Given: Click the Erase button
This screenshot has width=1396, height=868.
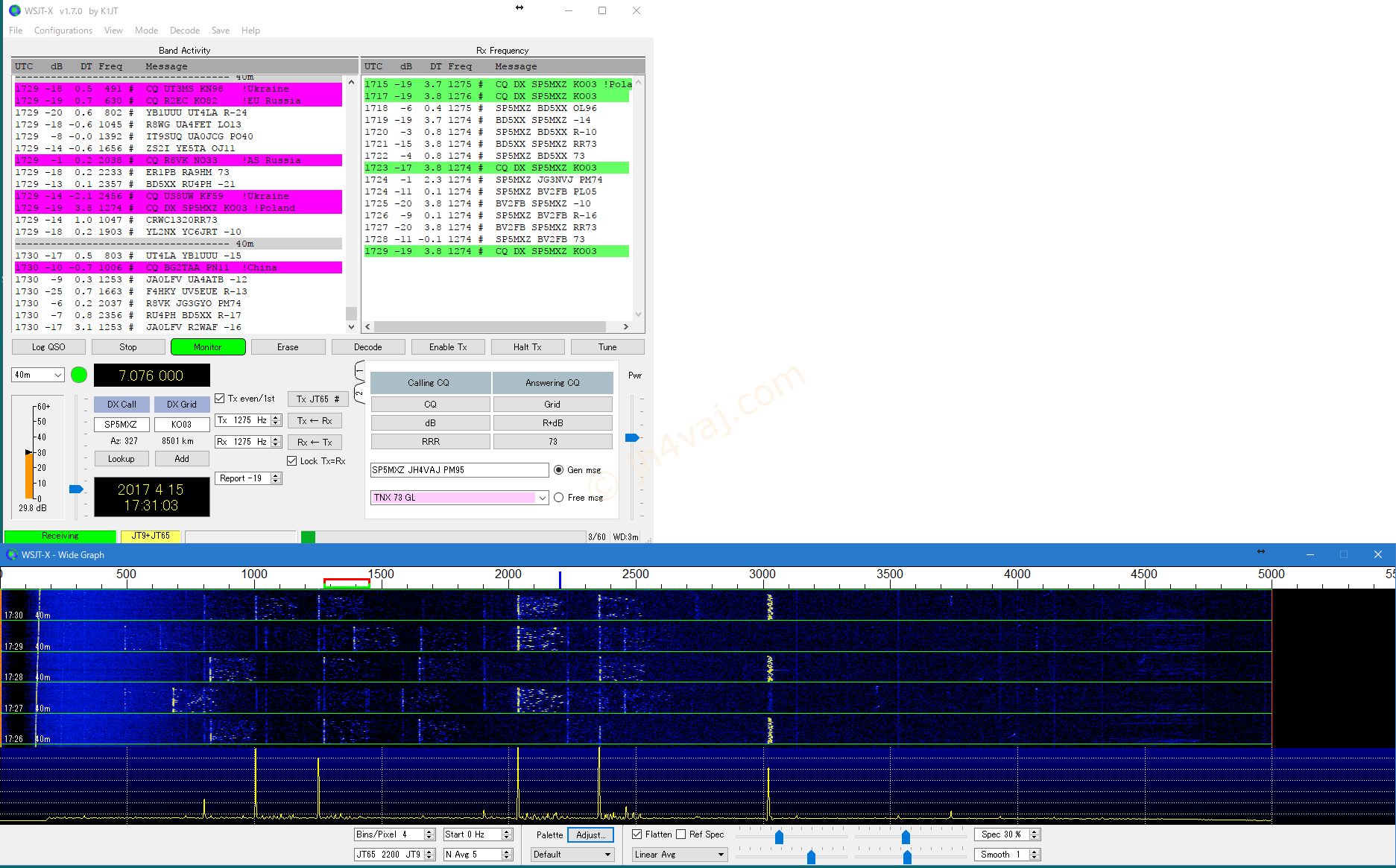Looking at the screenshot, I should (x=288, y=347).
